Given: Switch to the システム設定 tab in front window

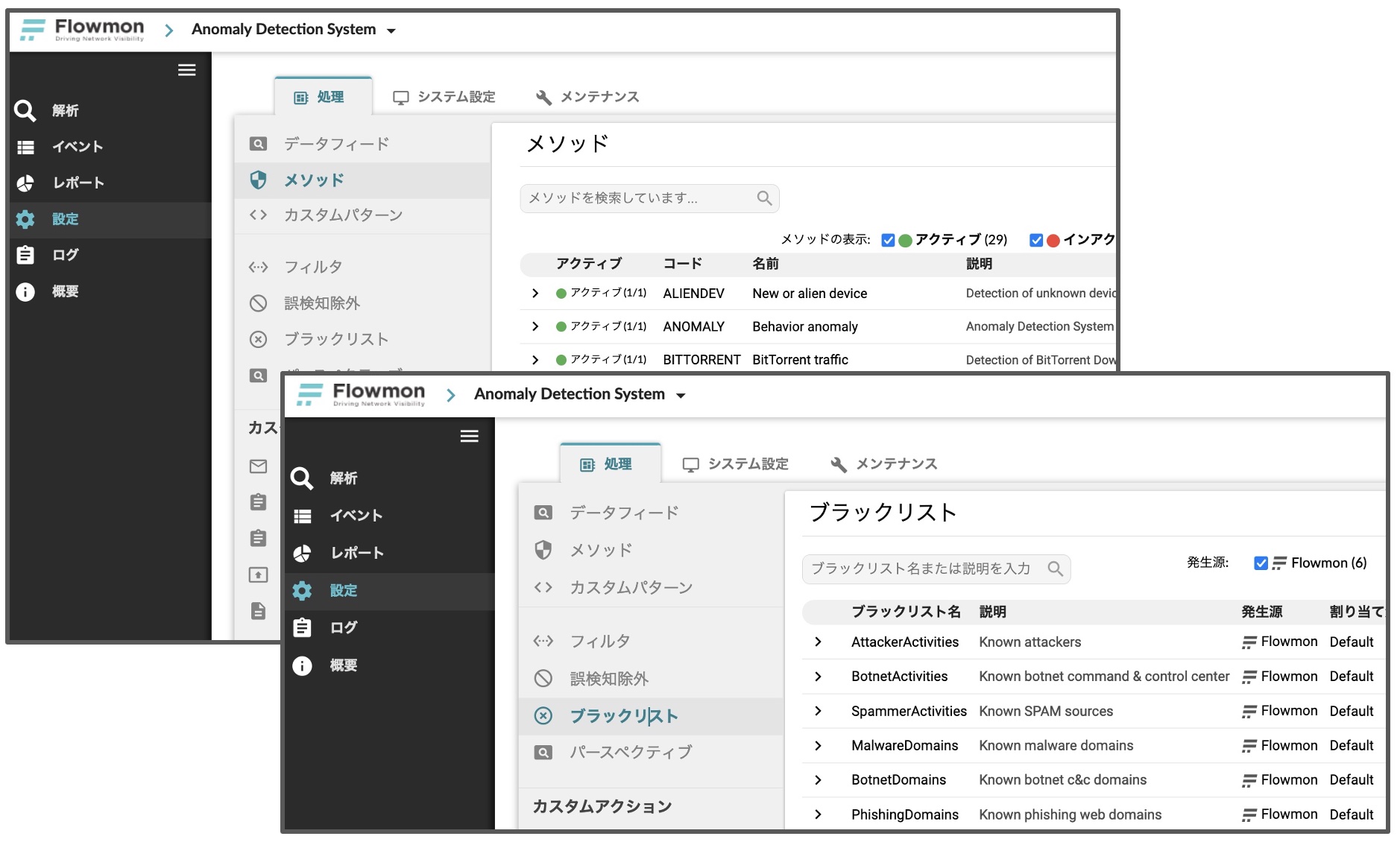Looking at the screenshot, I should [x=735, y=464].
